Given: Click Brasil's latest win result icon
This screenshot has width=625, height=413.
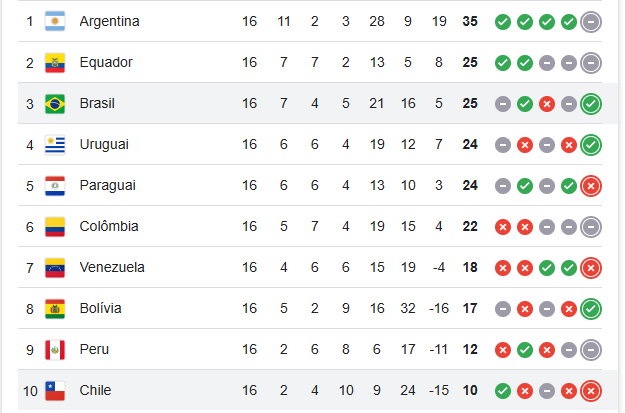Looking at the screenshot, I should tap(591, 104).
